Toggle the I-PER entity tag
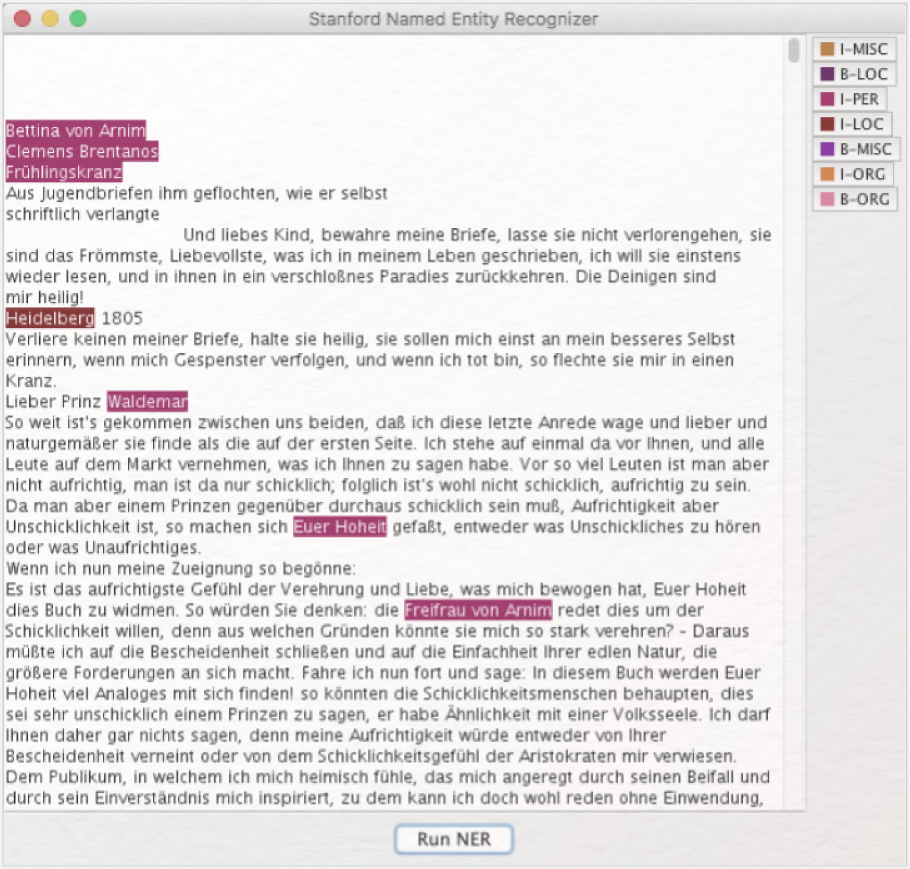Screen dimensions: 910x869 [850, 99]
